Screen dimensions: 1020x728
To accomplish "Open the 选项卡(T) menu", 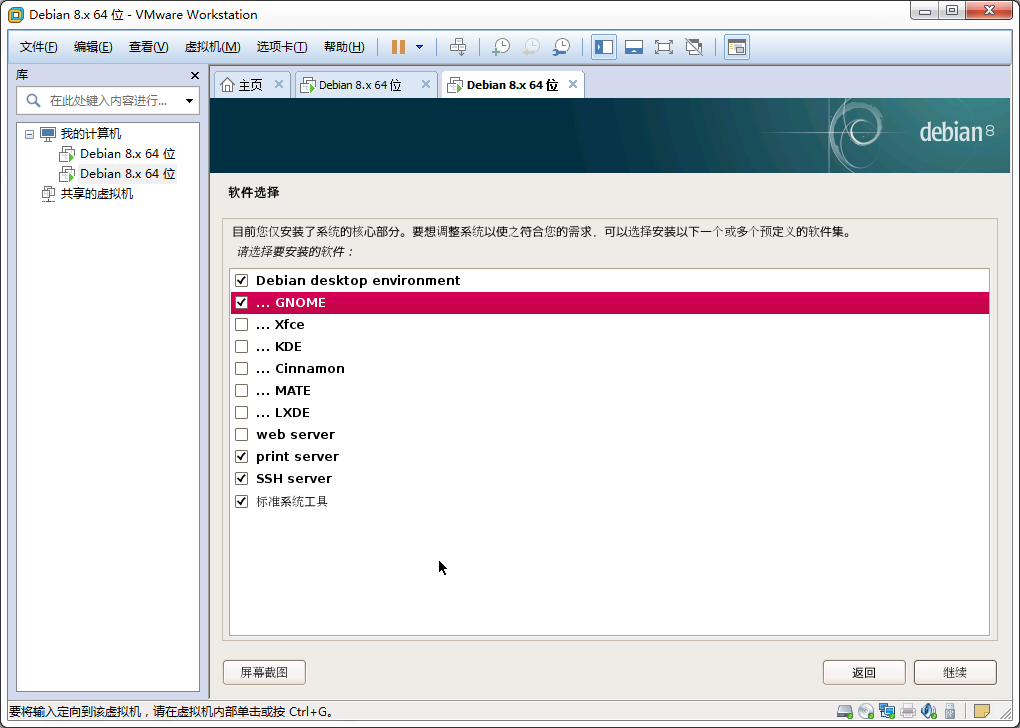I will [x=282, y=47].
